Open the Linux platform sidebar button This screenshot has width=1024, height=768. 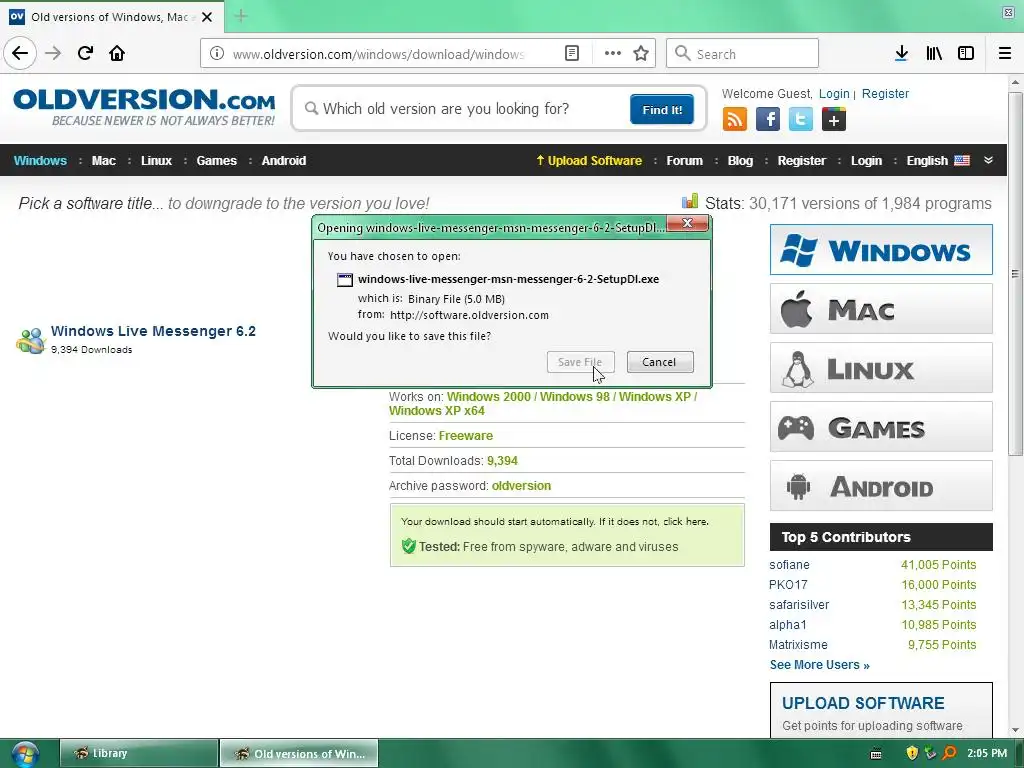point(881,368)
